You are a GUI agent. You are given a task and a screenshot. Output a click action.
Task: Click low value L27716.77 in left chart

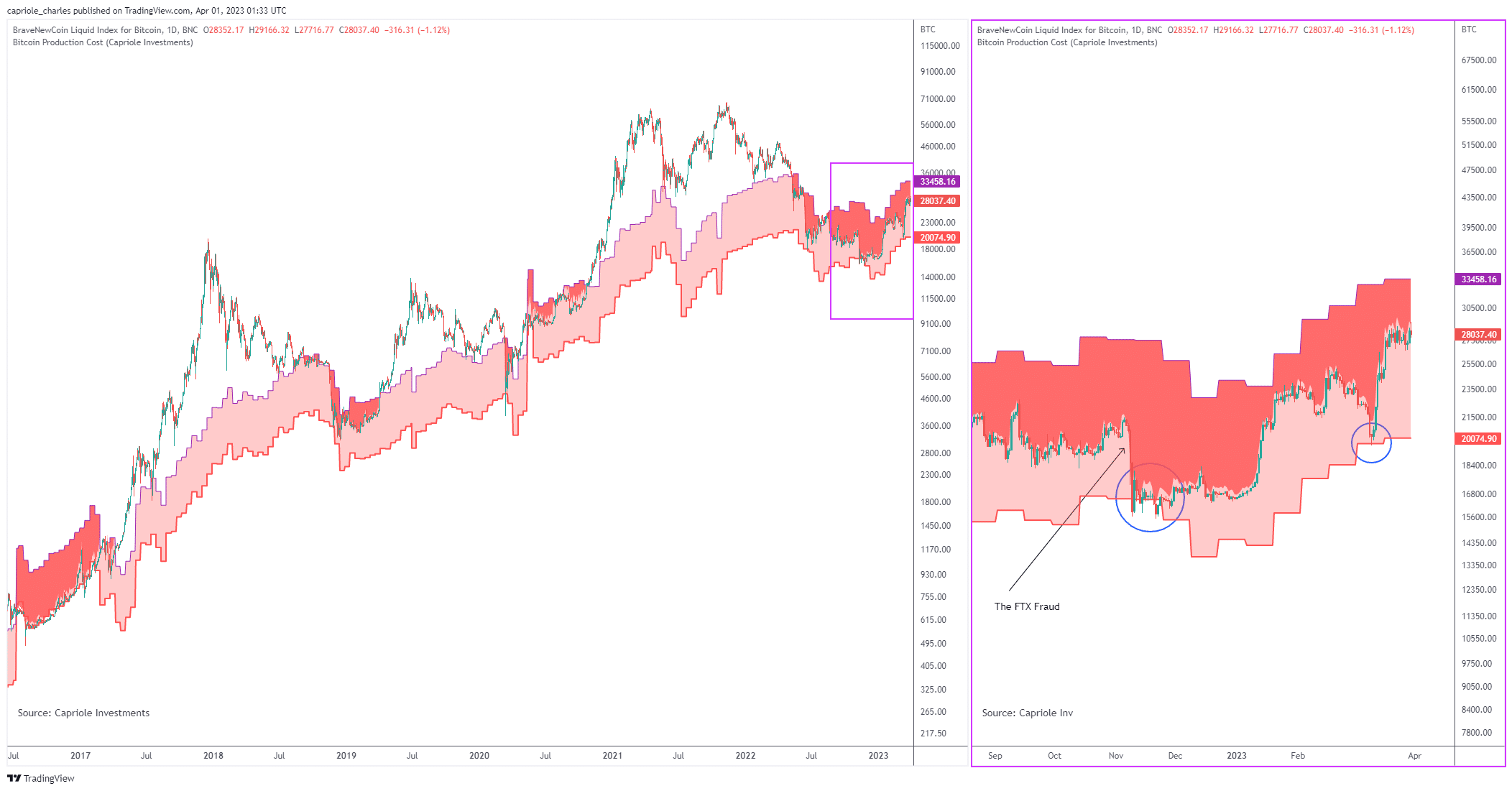point(314,30)
